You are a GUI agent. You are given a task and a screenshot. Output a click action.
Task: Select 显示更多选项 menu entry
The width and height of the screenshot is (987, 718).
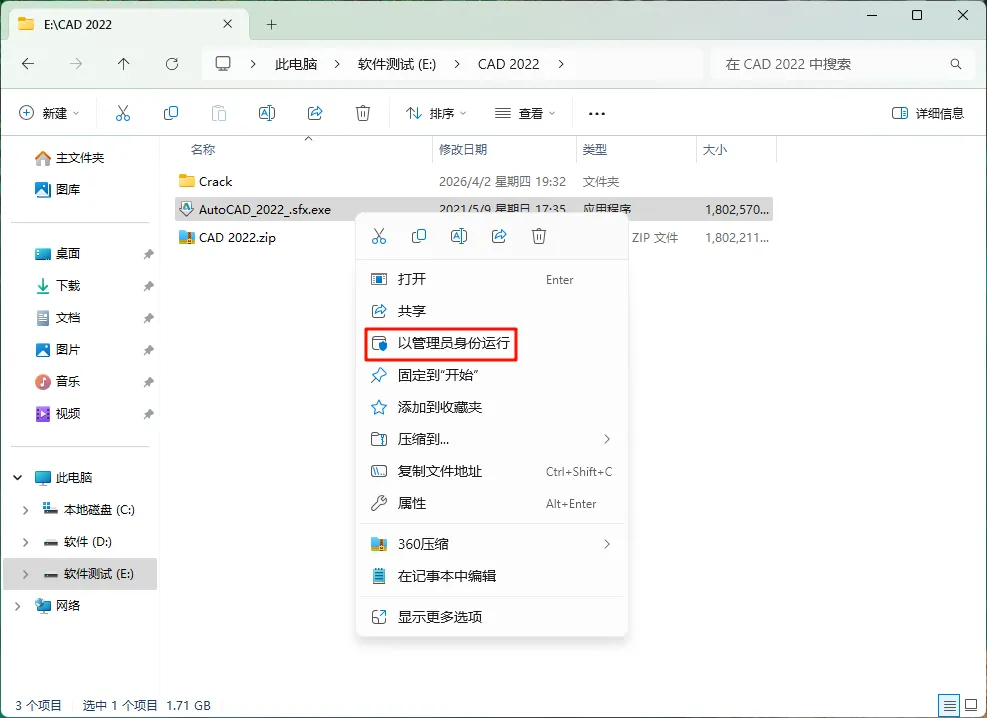(492, 617)
